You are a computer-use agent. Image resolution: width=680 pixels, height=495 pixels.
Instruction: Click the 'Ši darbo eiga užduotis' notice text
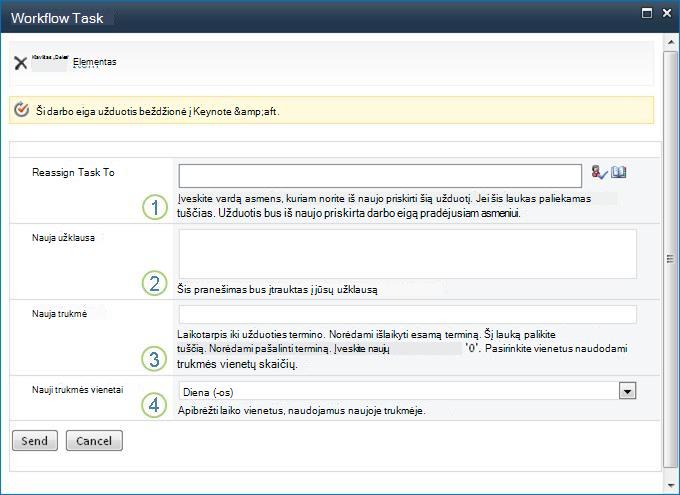pyautogui.click(x=157, y=111)
